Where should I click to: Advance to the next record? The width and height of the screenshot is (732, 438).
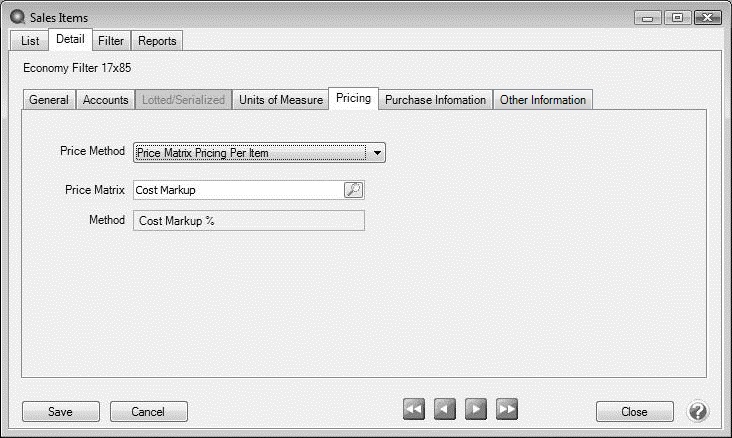(476, 410)
